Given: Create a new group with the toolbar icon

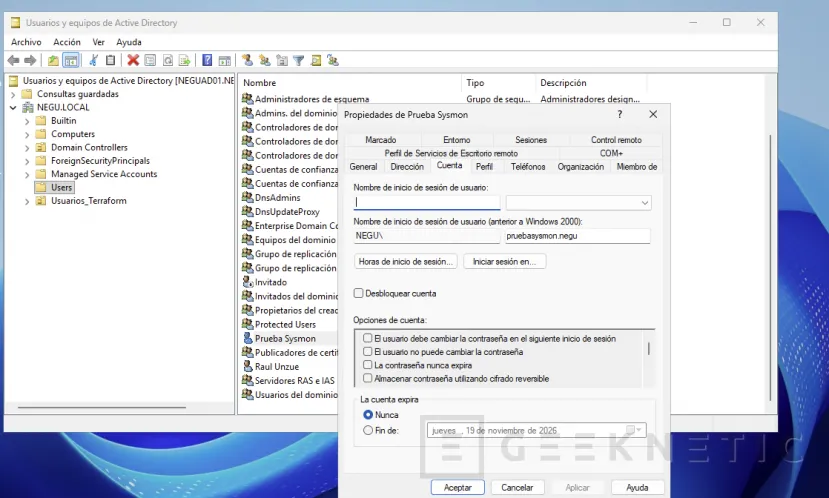Looking at the screenshot, I should point(264,61).
